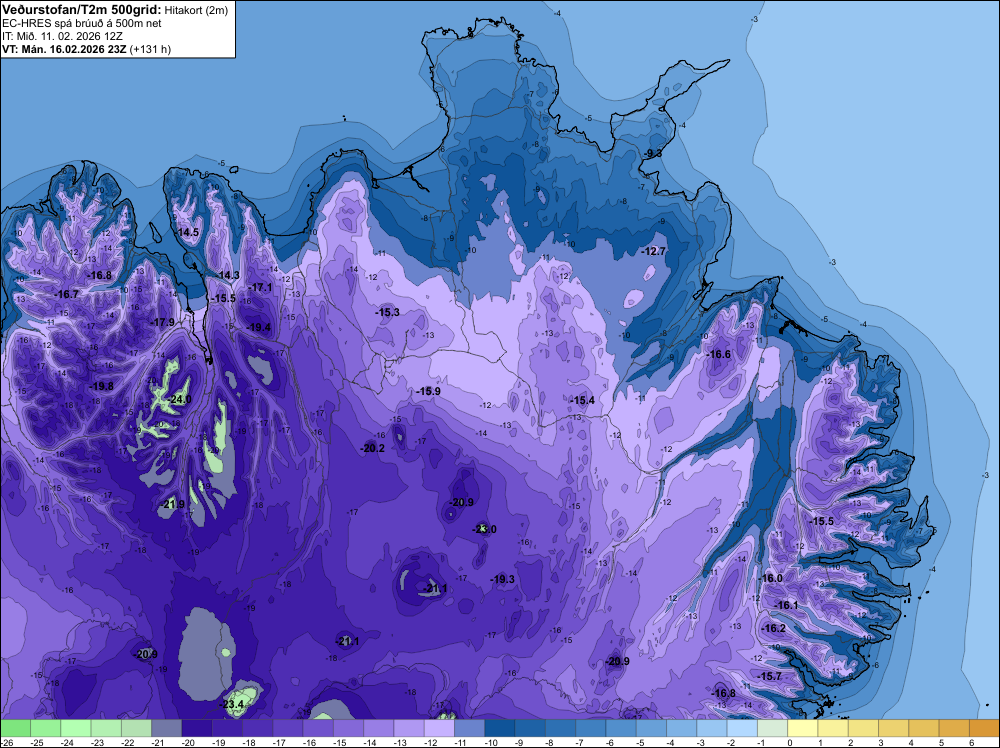Image resolution: width=1000 pixels, height=748 pixels.
Task: Click the -15.7 temperature value
Action: [x=769, y=675]
